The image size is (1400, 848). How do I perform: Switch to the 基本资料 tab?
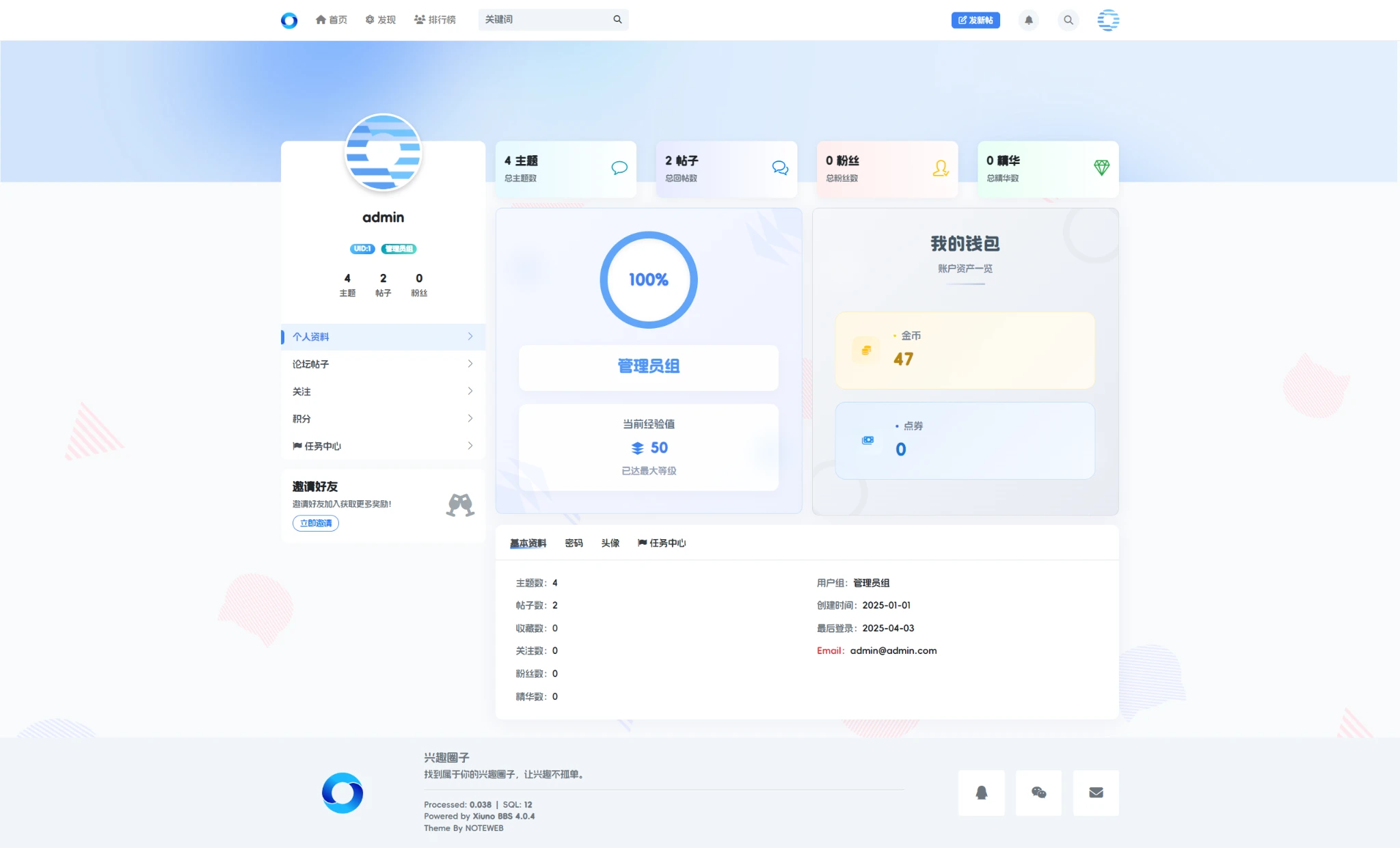pos(528,543)
